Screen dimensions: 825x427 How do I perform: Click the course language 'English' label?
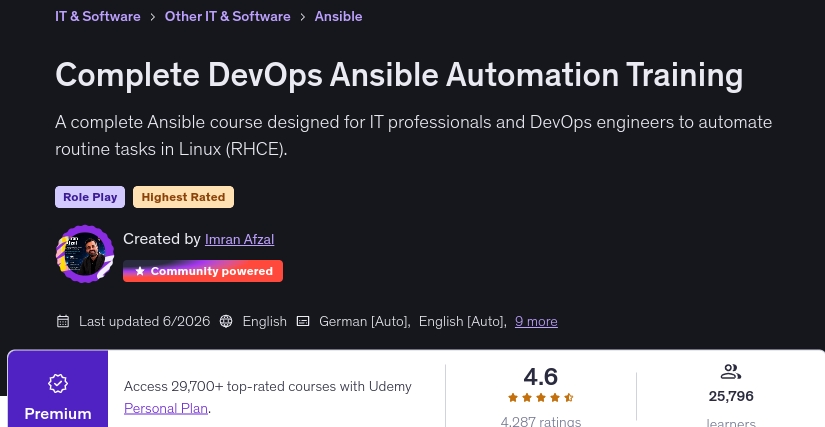tap(265, 321)
